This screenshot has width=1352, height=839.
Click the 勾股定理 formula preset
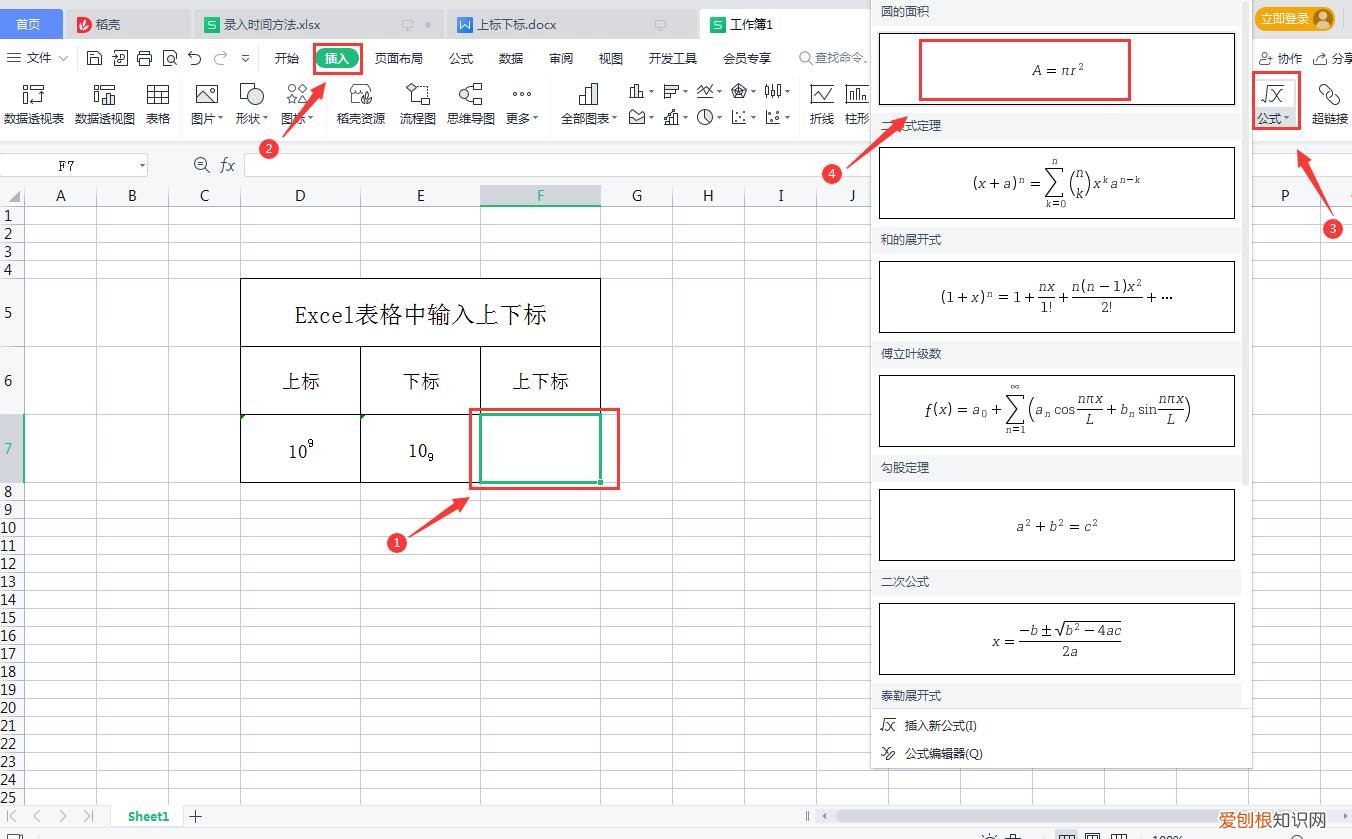click(x=1056, y=524)
